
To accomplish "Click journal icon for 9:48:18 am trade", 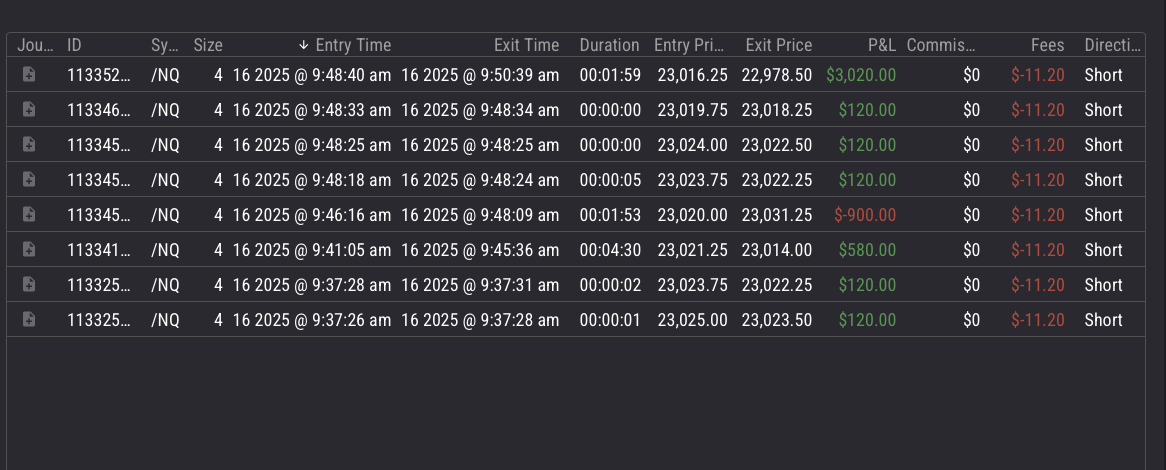I will click(x=29, y=180).
